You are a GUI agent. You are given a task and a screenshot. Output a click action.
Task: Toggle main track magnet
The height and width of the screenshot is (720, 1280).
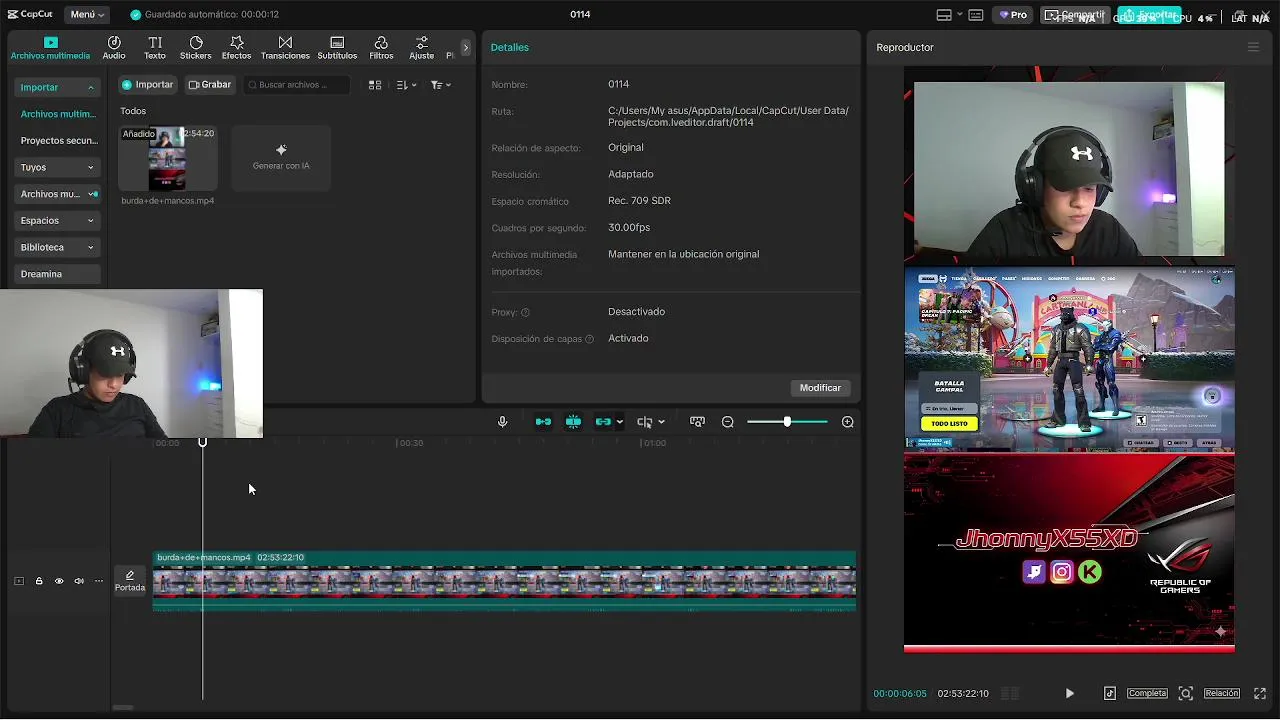click(x=543, y=422)
